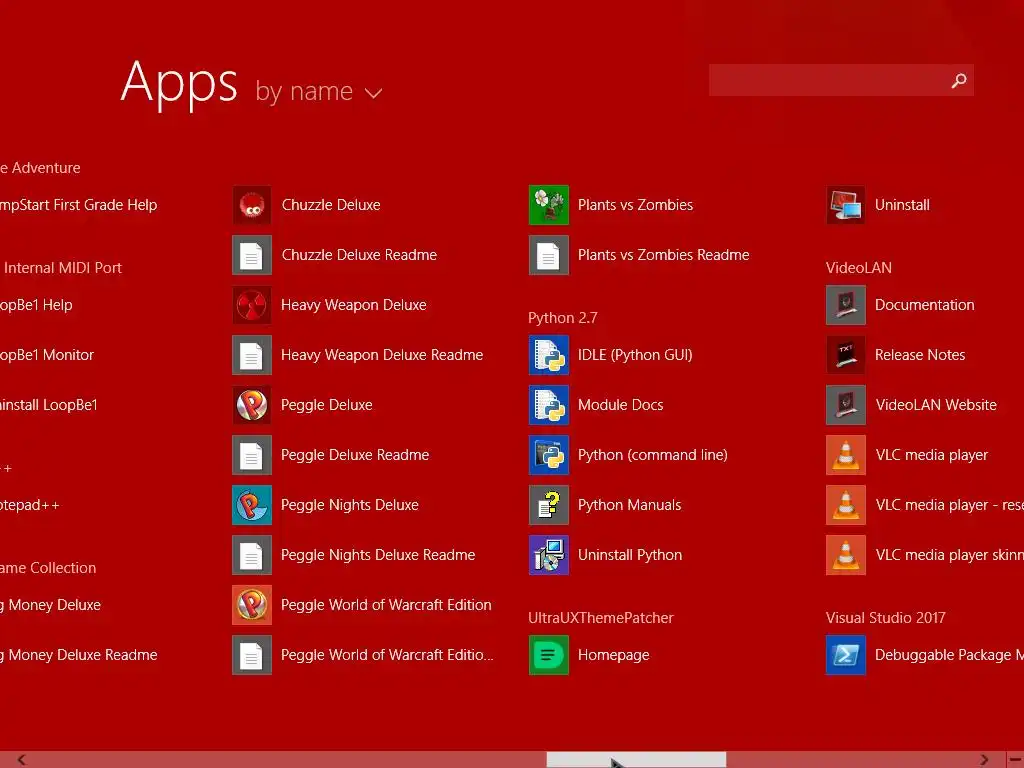Image resolution: width=1024 pixels, height=768 pixels.
Task: Click the Game Collection group header
Action: coord(48,568)
